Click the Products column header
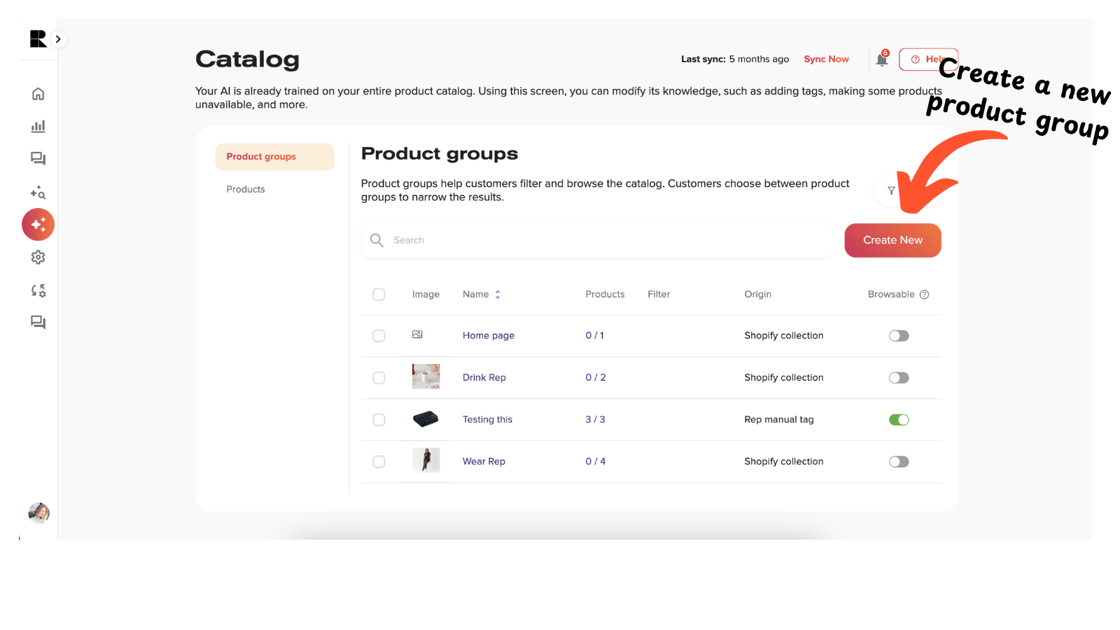1120x630 pixels. [605, 294]
